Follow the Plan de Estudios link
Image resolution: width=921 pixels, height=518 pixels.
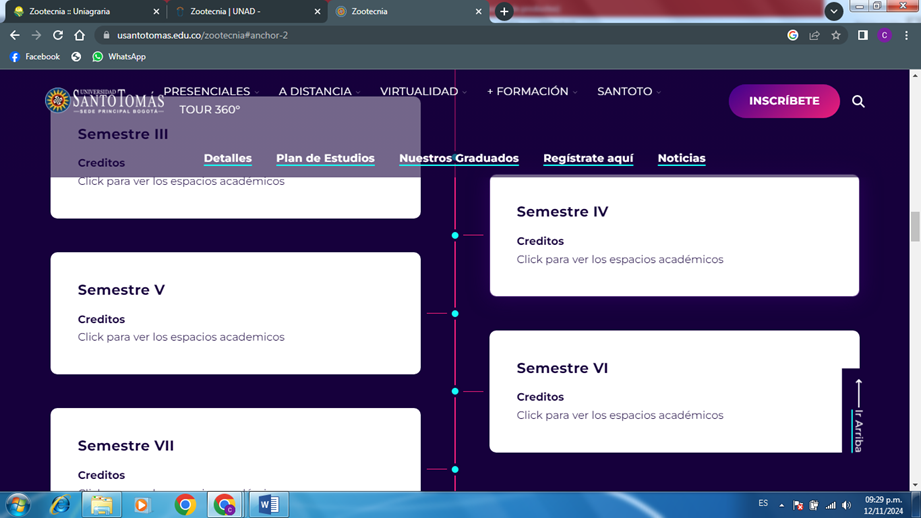(x=325, y=158)
